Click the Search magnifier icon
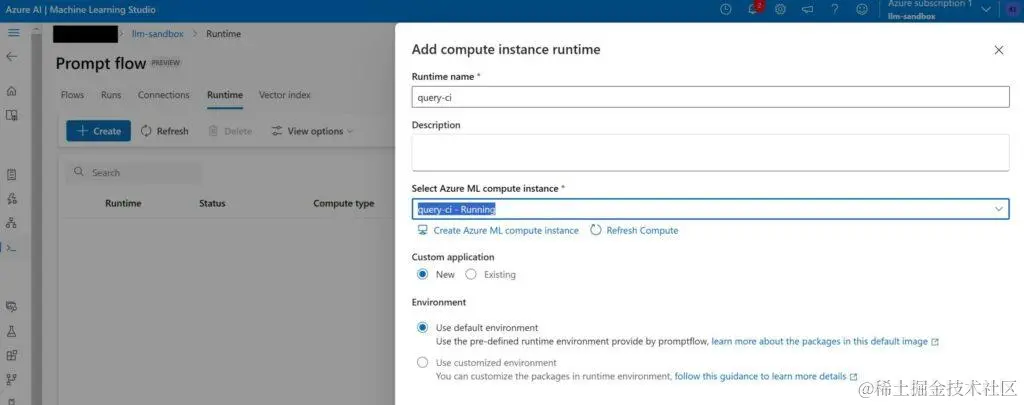 (x=79, y=172)
